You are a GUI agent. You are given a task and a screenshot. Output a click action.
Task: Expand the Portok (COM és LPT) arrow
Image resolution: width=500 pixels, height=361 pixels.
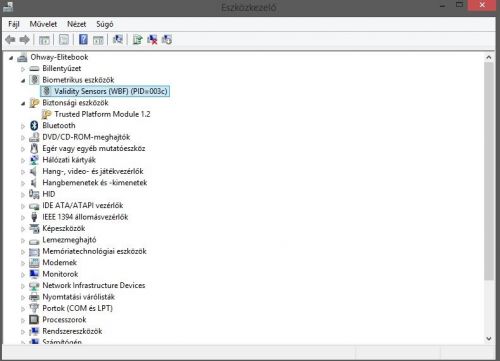[x=23, y=309]
